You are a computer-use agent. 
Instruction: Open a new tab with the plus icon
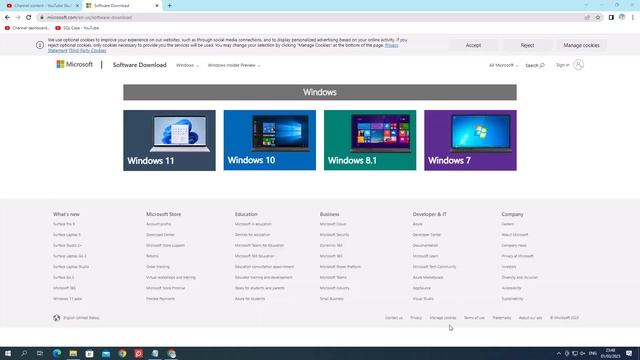click(x=169, y=6)
